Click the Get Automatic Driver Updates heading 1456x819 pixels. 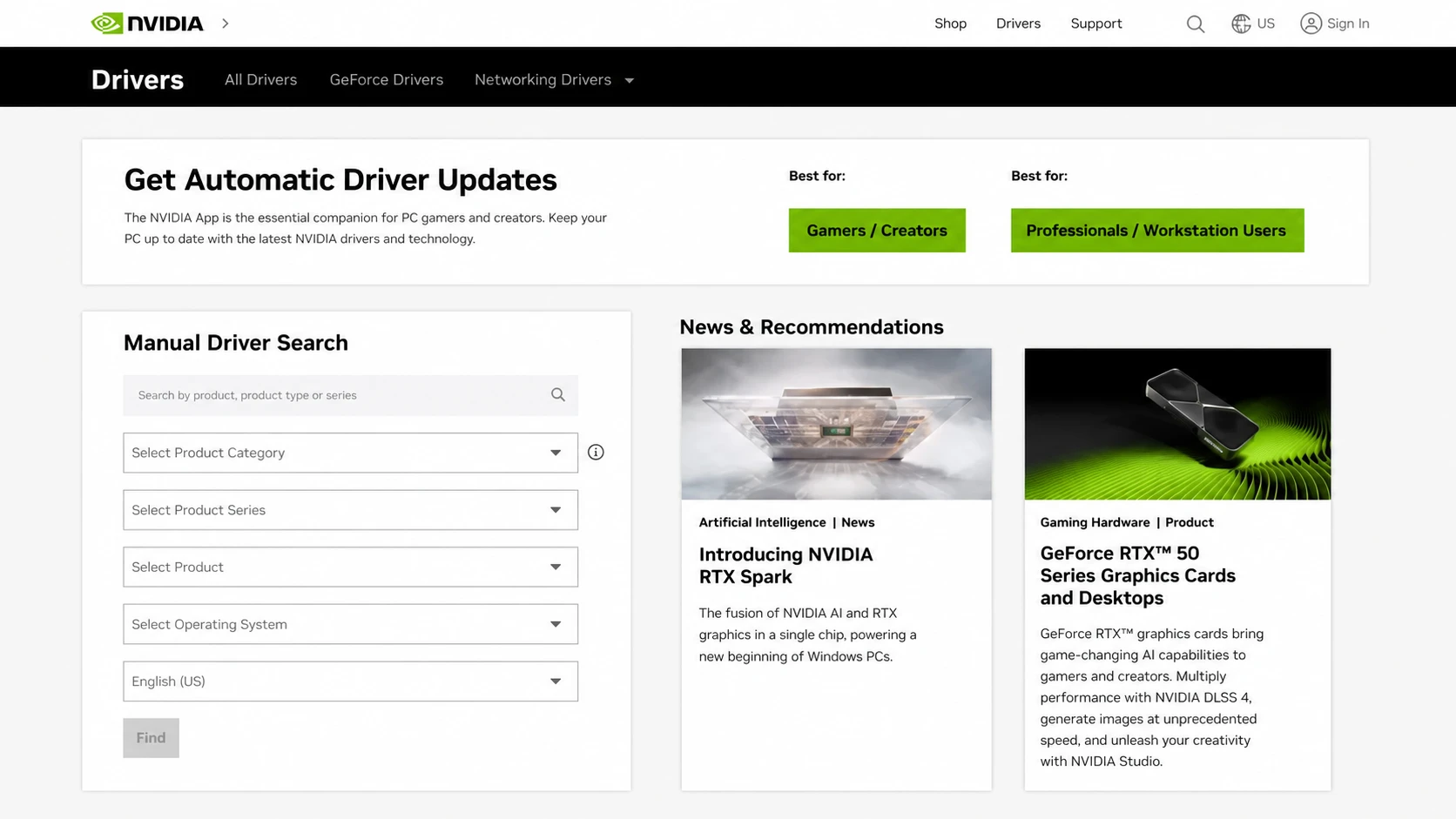(340, 180)
